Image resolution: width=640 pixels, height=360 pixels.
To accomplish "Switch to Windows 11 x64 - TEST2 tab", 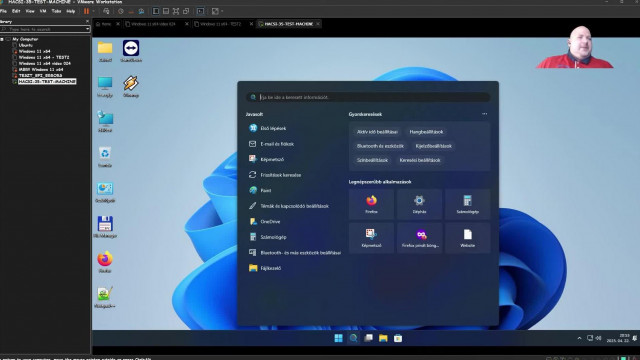I will [220, 24].
